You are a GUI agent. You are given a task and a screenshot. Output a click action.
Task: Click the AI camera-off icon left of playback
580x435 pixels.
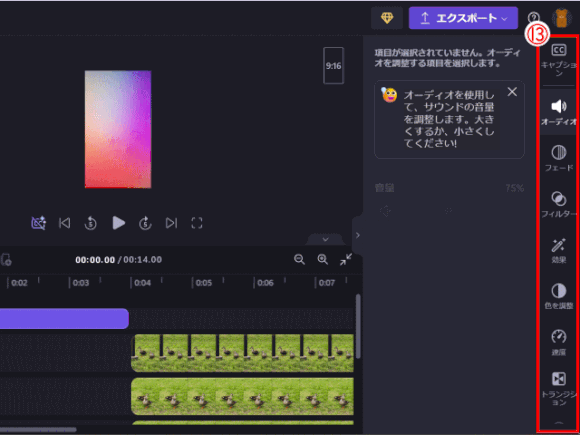click(x=38, y=223)
